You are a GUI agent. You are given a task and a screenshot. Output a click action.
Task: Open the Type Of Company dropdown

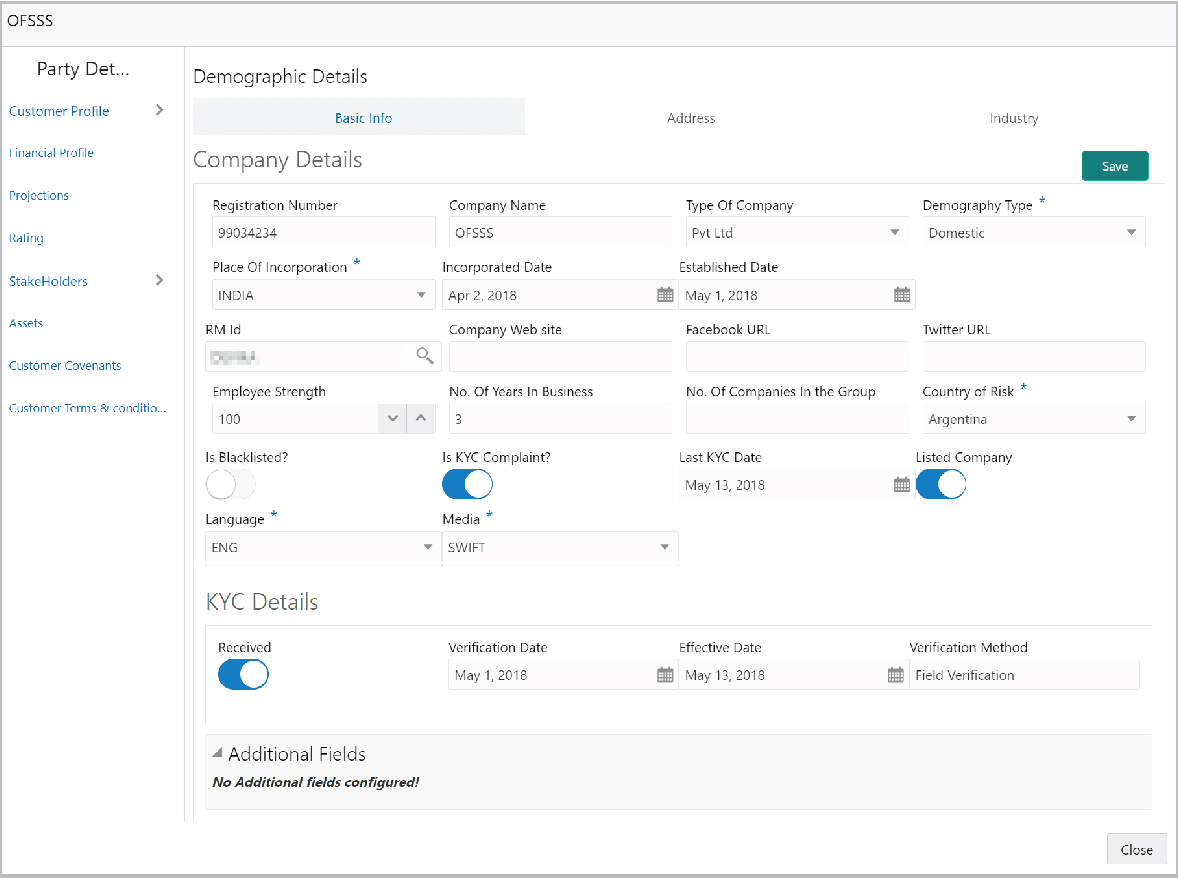pyautogui.click(x=893, y=231)
